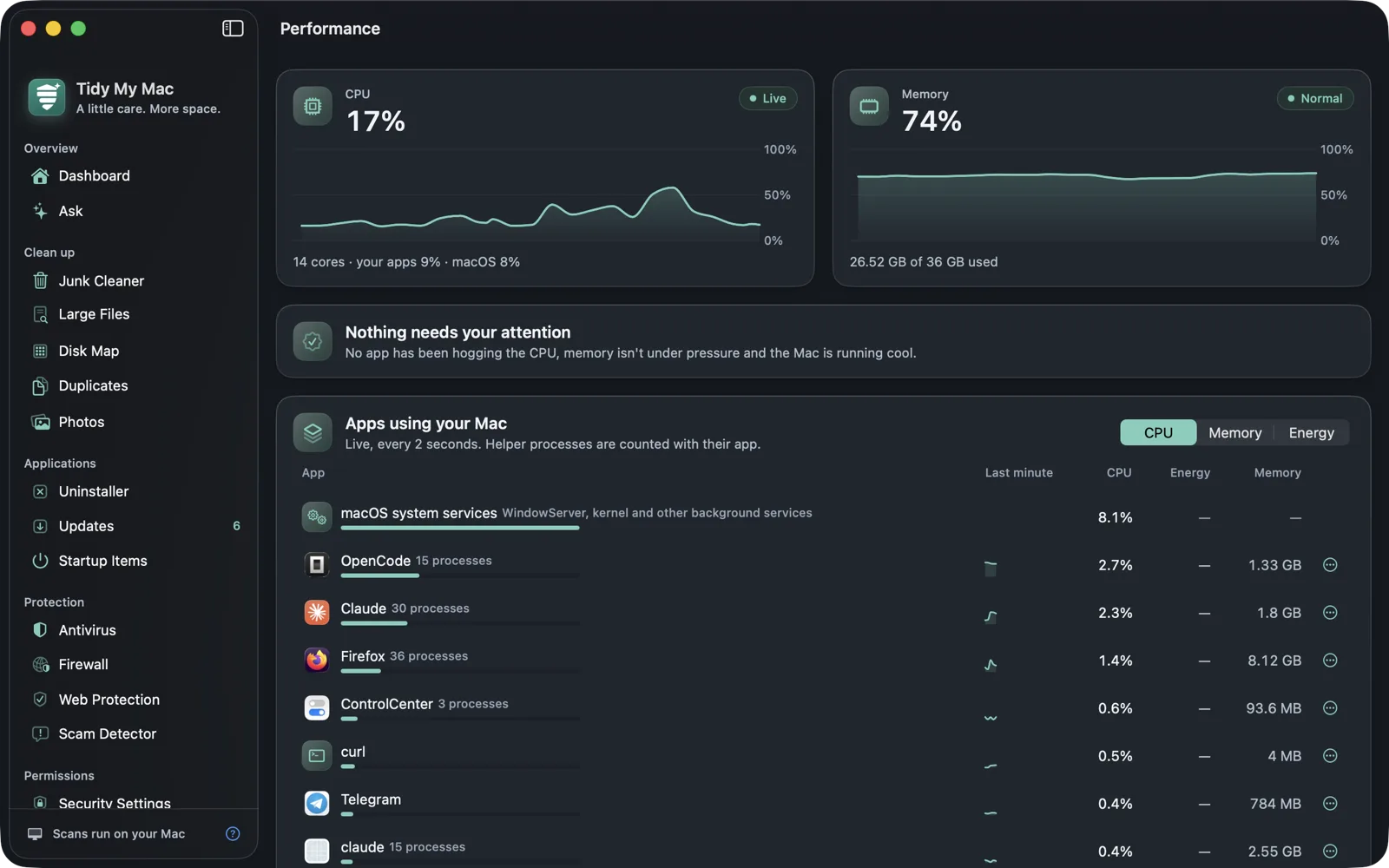Click the Claude app icon
This screenshot has height=868, width=1389.
pos(317,613)
